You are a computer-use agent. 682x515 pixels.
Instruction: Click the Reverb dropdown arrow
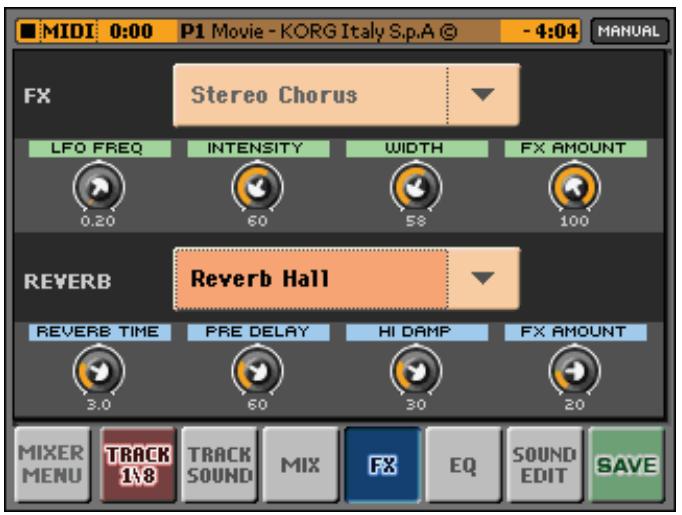coord(483,278)
